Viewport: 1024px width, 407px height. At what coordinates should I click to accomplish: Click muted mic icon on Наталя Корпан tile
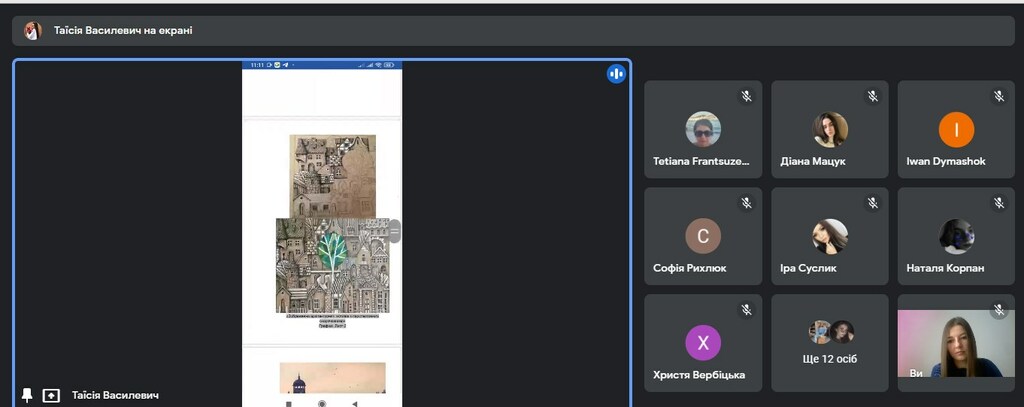coord(999,203)
